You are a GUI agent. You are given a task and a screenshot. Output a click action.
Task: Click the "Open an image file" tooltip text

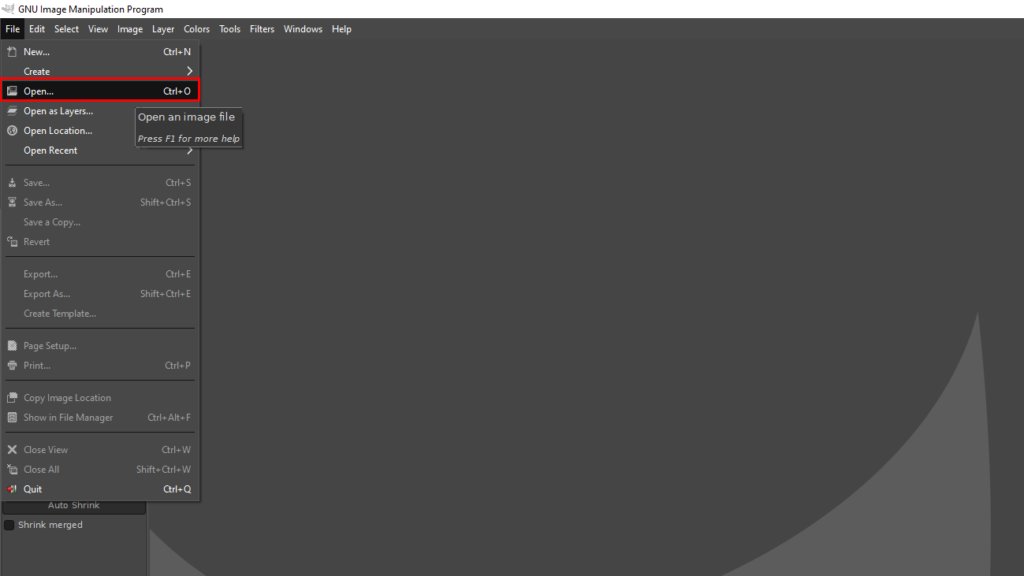[186, 117]
